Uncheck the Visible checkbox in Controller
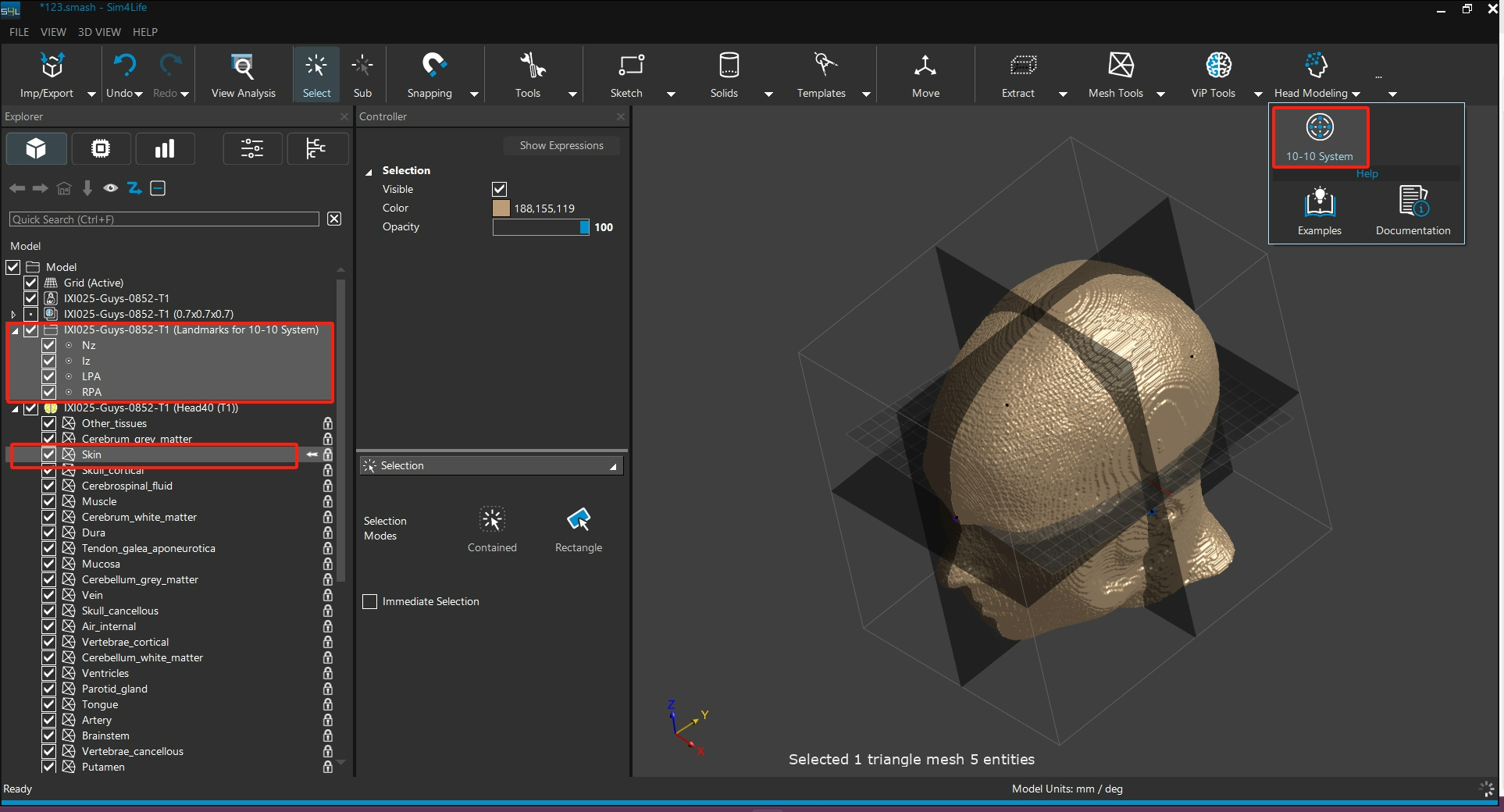 500,189
